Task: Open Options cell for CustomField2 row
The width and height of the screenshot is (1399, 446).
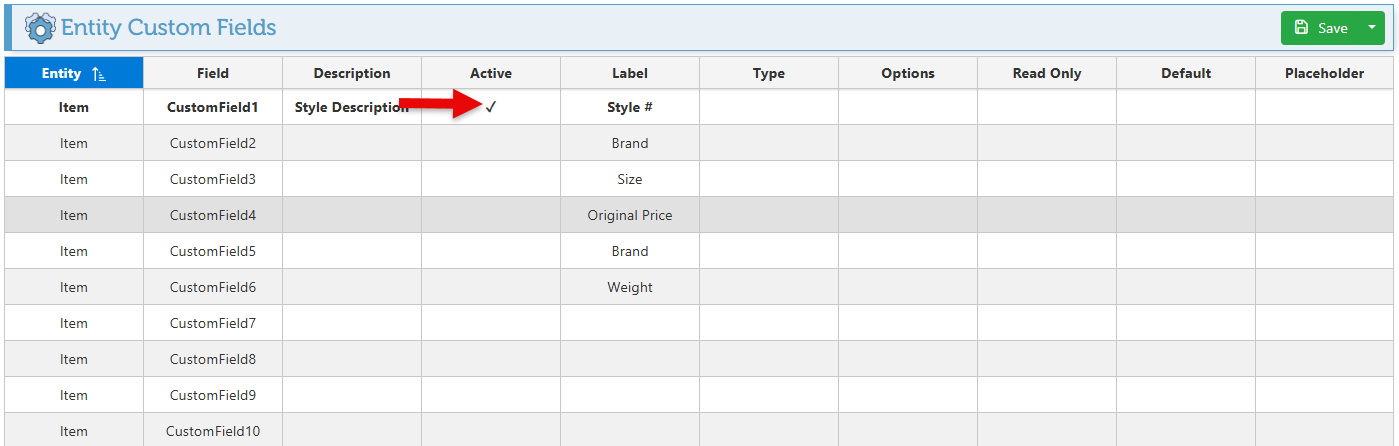Action: 908,143
